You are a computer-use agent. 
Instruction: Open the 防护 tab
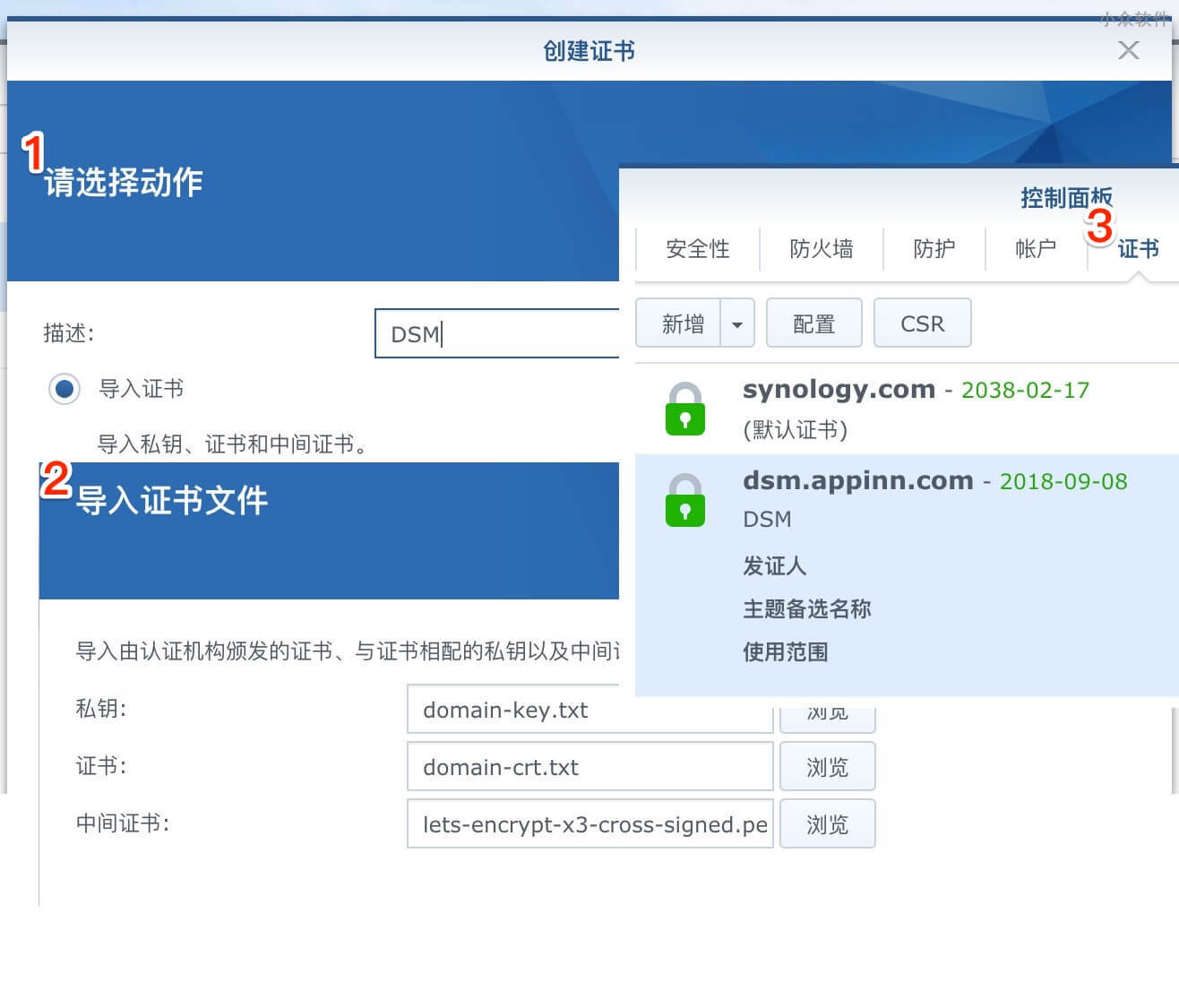[934, 249]
